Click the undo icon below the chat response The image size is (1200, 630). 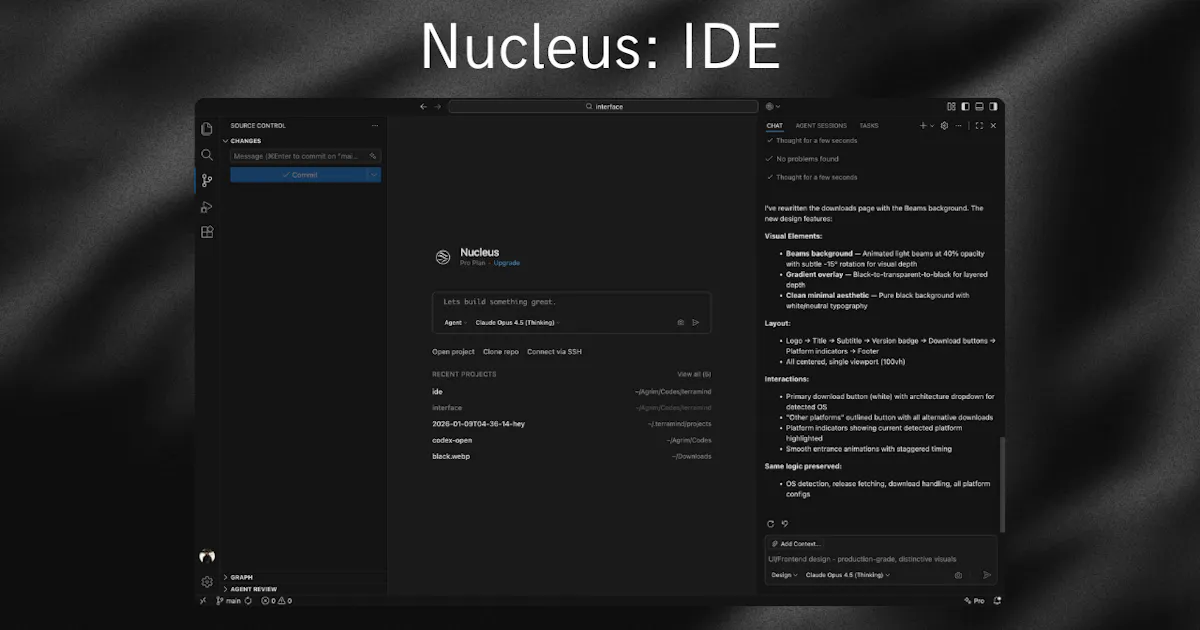click(x=785, y=523)
